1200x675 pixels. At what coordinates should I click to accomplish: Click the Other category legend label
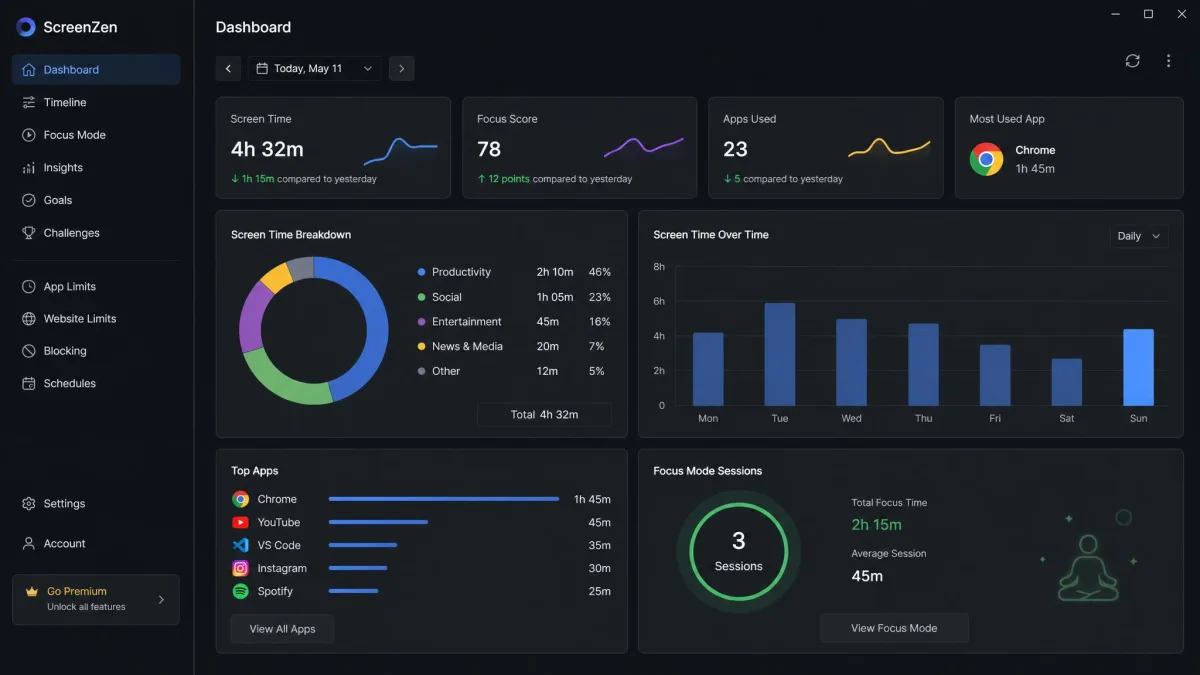(446, 371)
